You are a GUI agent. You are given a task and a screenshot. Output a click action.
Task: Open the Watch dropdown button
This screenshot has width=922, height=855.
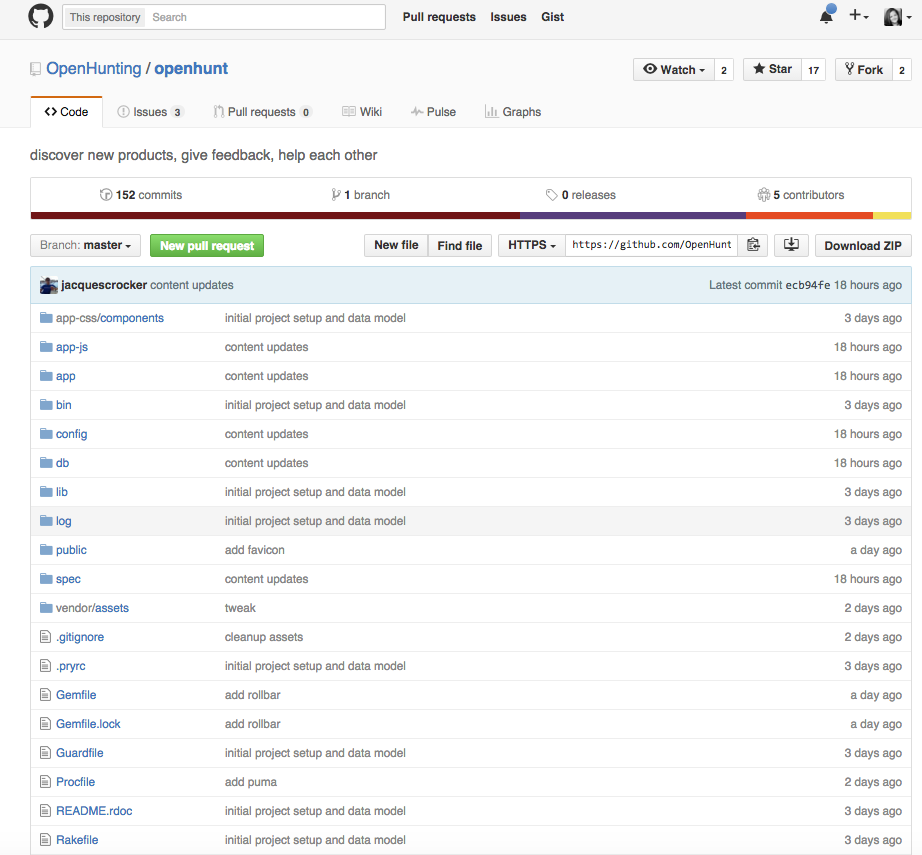(x=674, y=69)
